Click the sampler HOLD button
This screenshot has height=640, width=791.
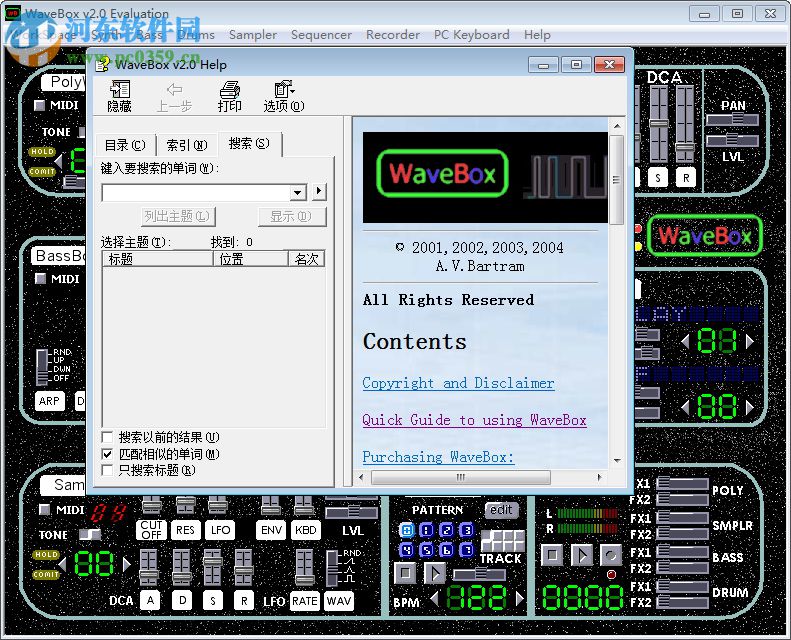[46, 554]
